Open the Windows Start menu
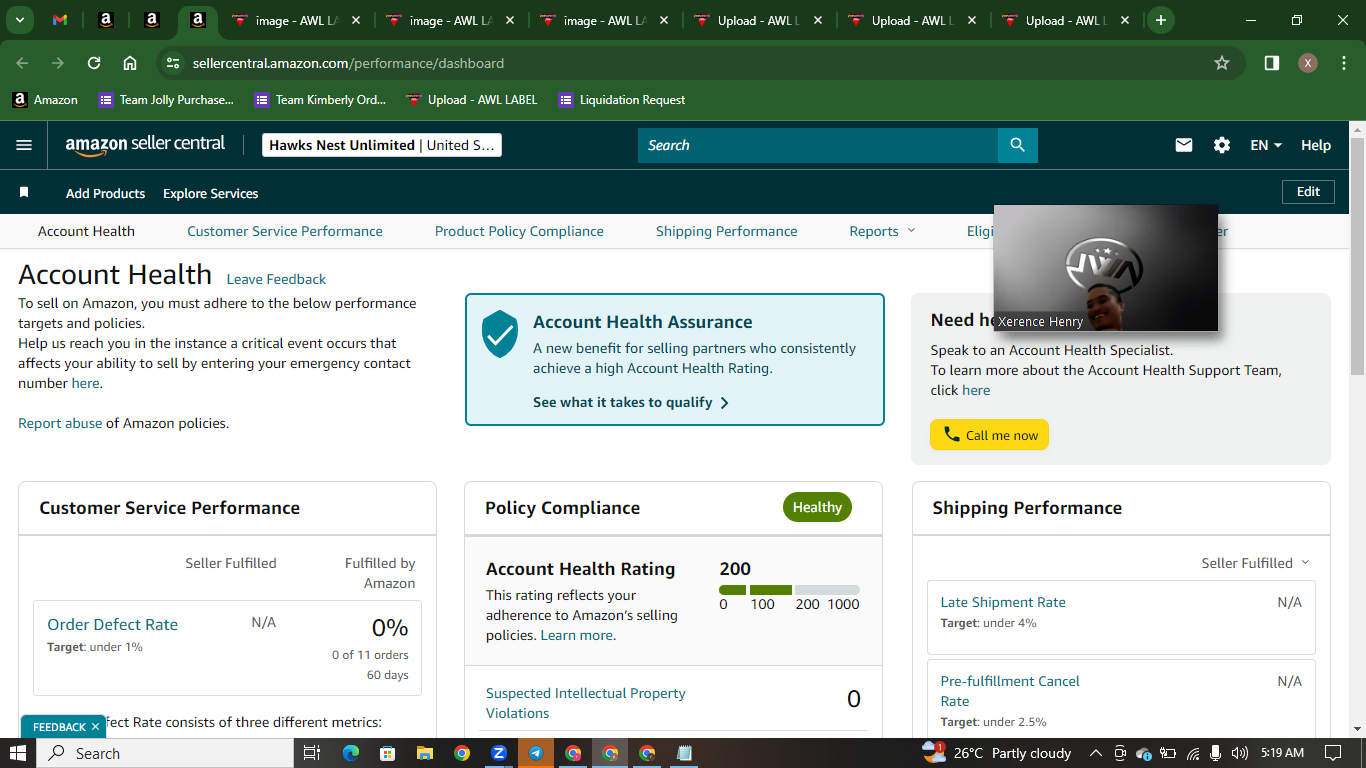This screenshot has width=1366, height=768. click(x=18, y=753)
